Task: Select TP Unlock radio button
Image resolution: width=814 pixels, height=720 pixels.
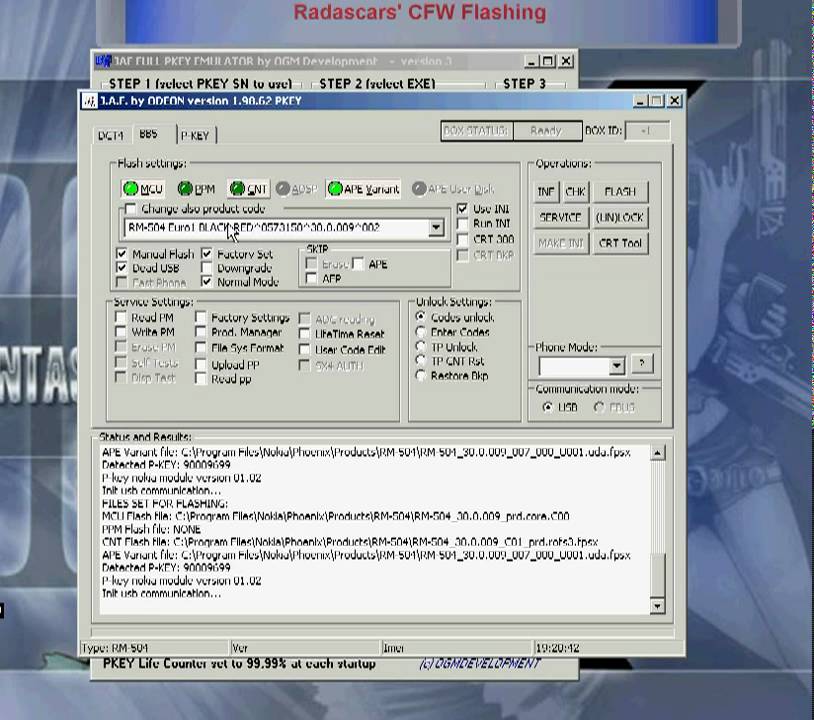Action: pyautogui.click(x=420, y=346)
